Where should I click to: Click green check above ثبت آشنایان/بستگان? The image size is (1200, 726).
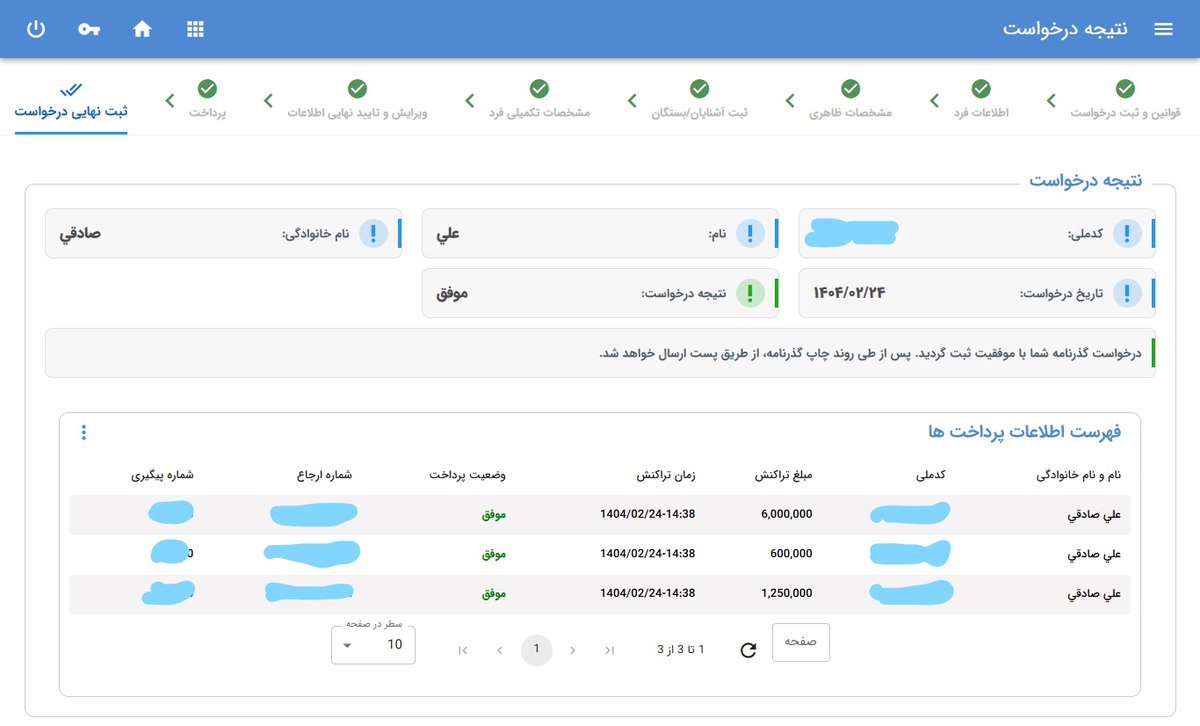(700, 89)
